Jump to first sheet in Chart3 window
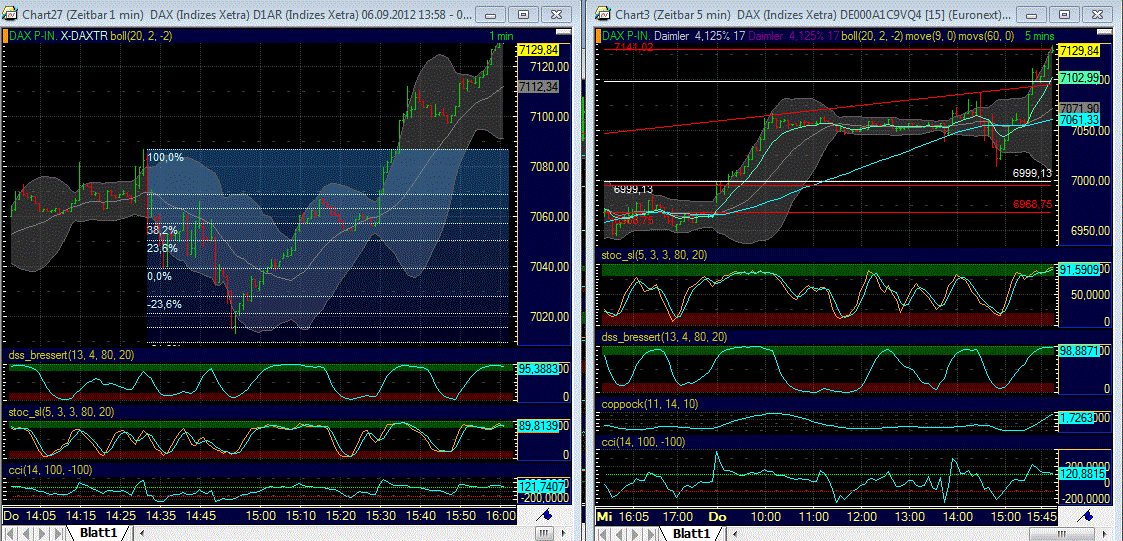This screenshot has height=541, width=1123. (x=603, y=533)
